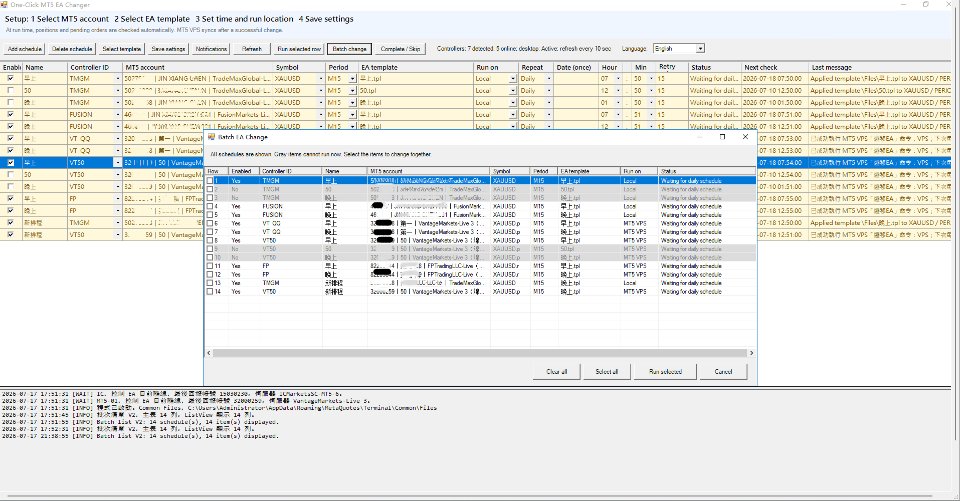Open Symbol dropdown in first main-window row
This screenshot has width=960, height=501.
point(320,79)
